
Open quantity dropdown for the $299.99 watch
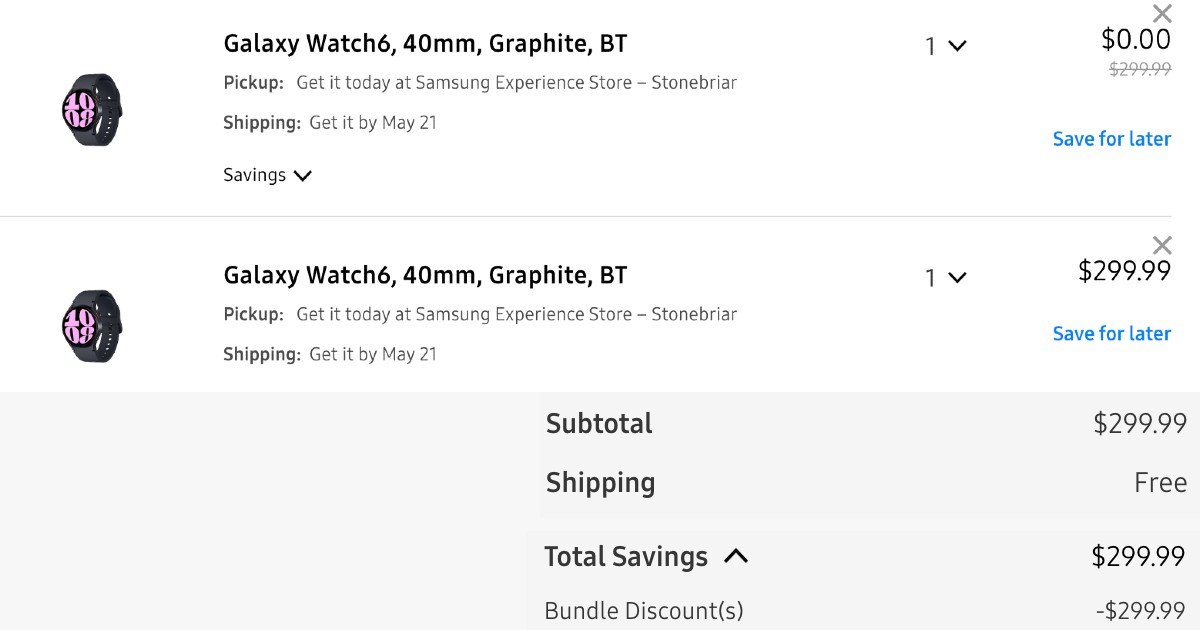[x=945, y=277]
